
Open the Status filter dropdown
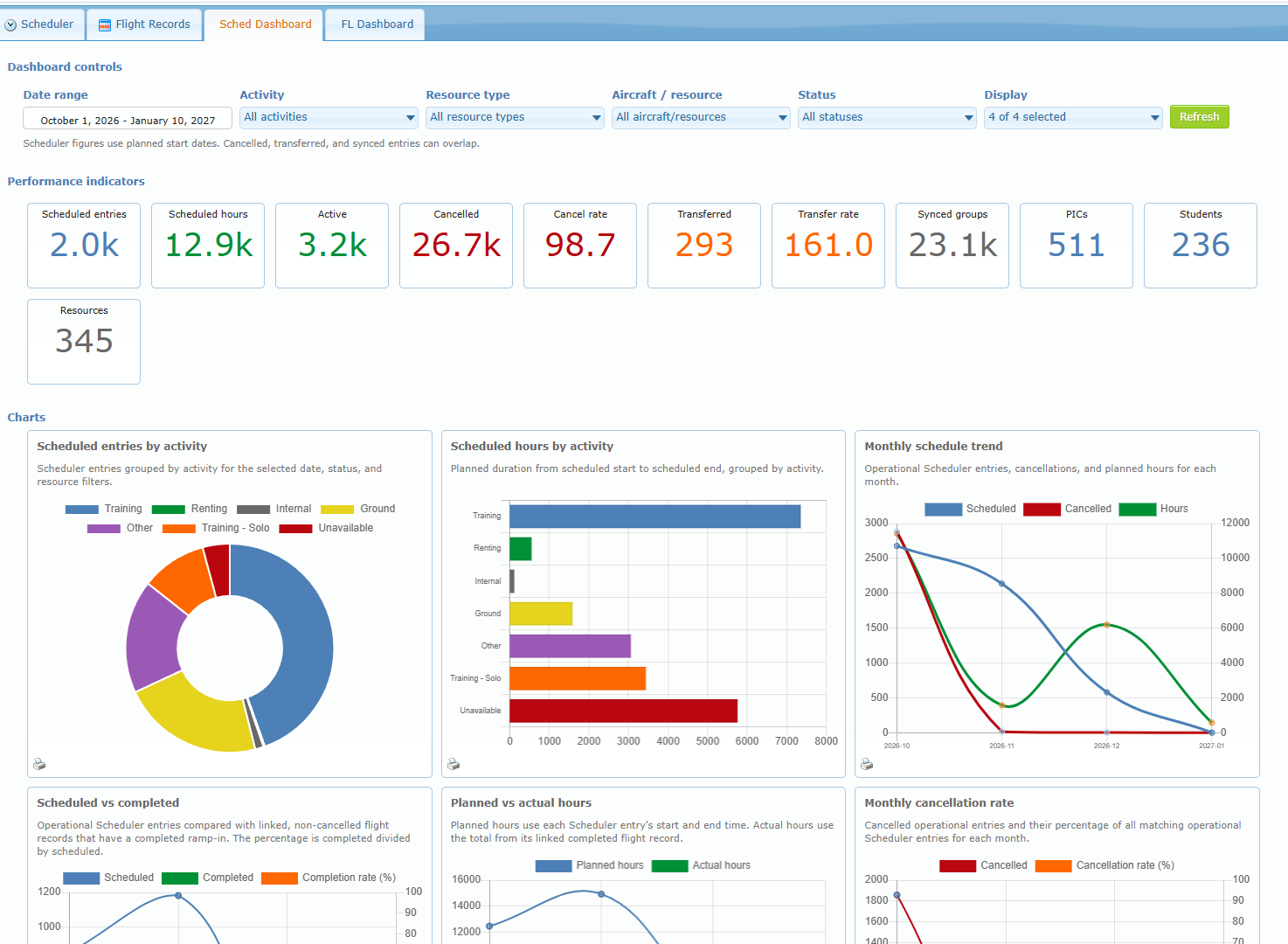888,117
